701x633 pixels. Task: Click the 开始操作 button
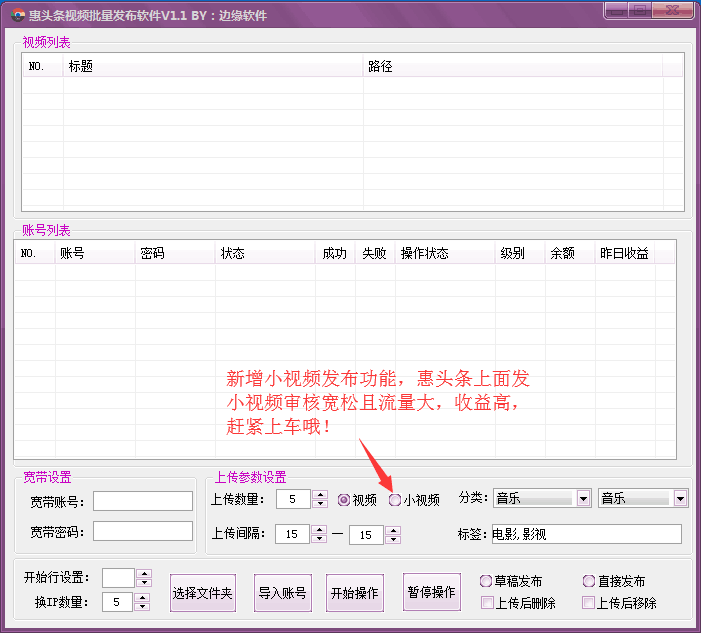point(355,593)
